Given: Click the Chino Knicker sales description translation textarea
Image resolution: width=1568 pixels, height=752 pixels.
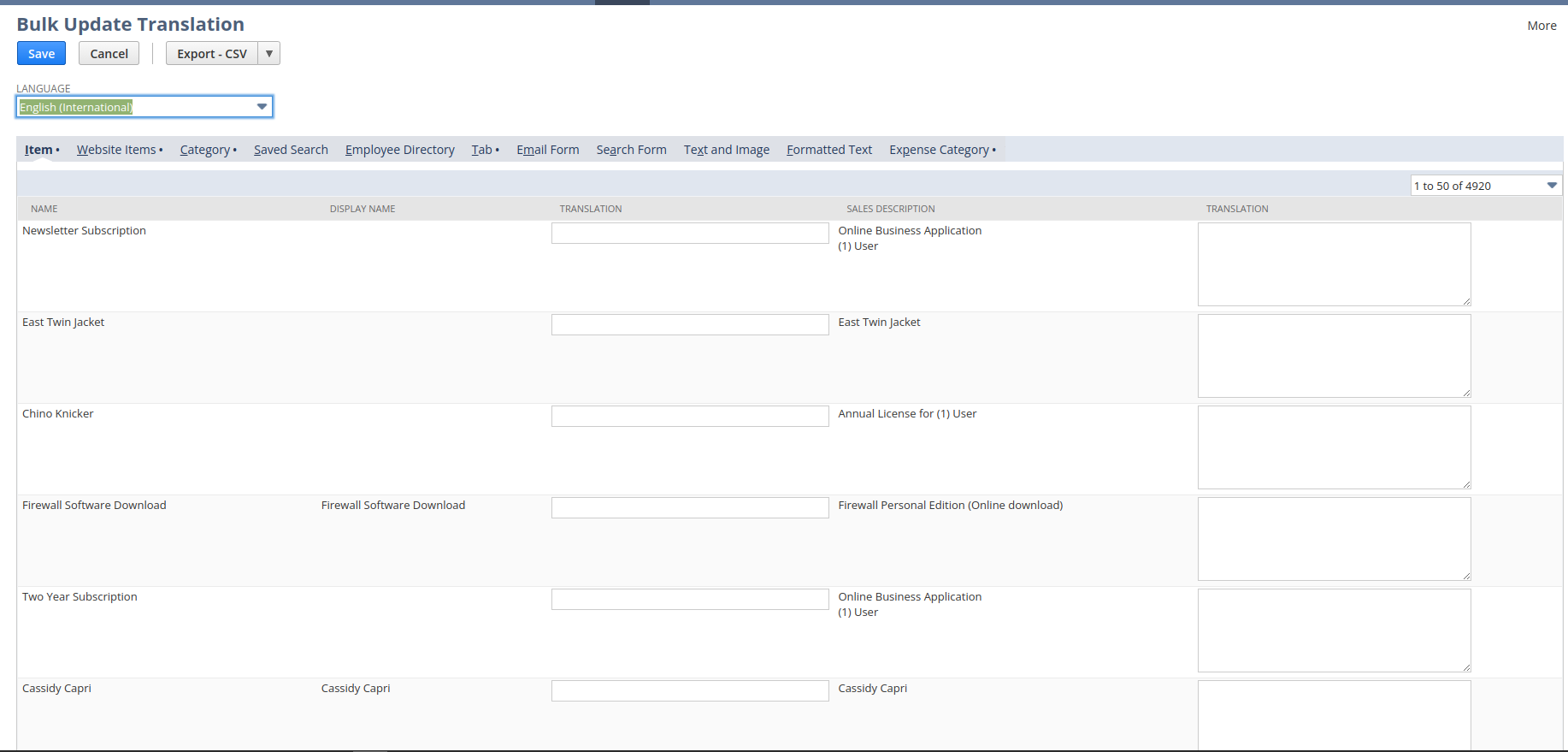Looking at the screenshot, I should point(1333,447).
